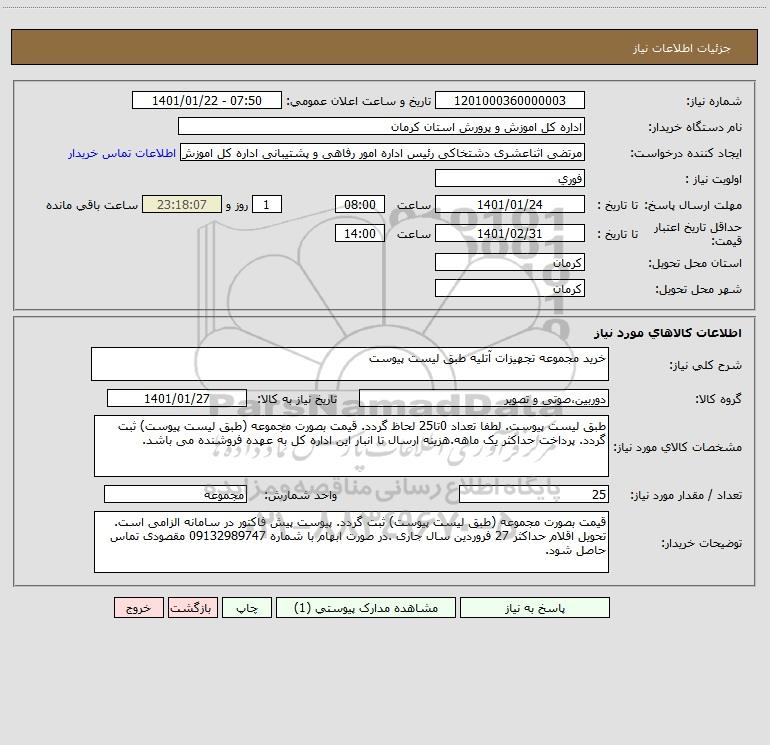Click the priority field فوري
The image size is (770, 745).
pyautogui.click(x=510, y=178)
